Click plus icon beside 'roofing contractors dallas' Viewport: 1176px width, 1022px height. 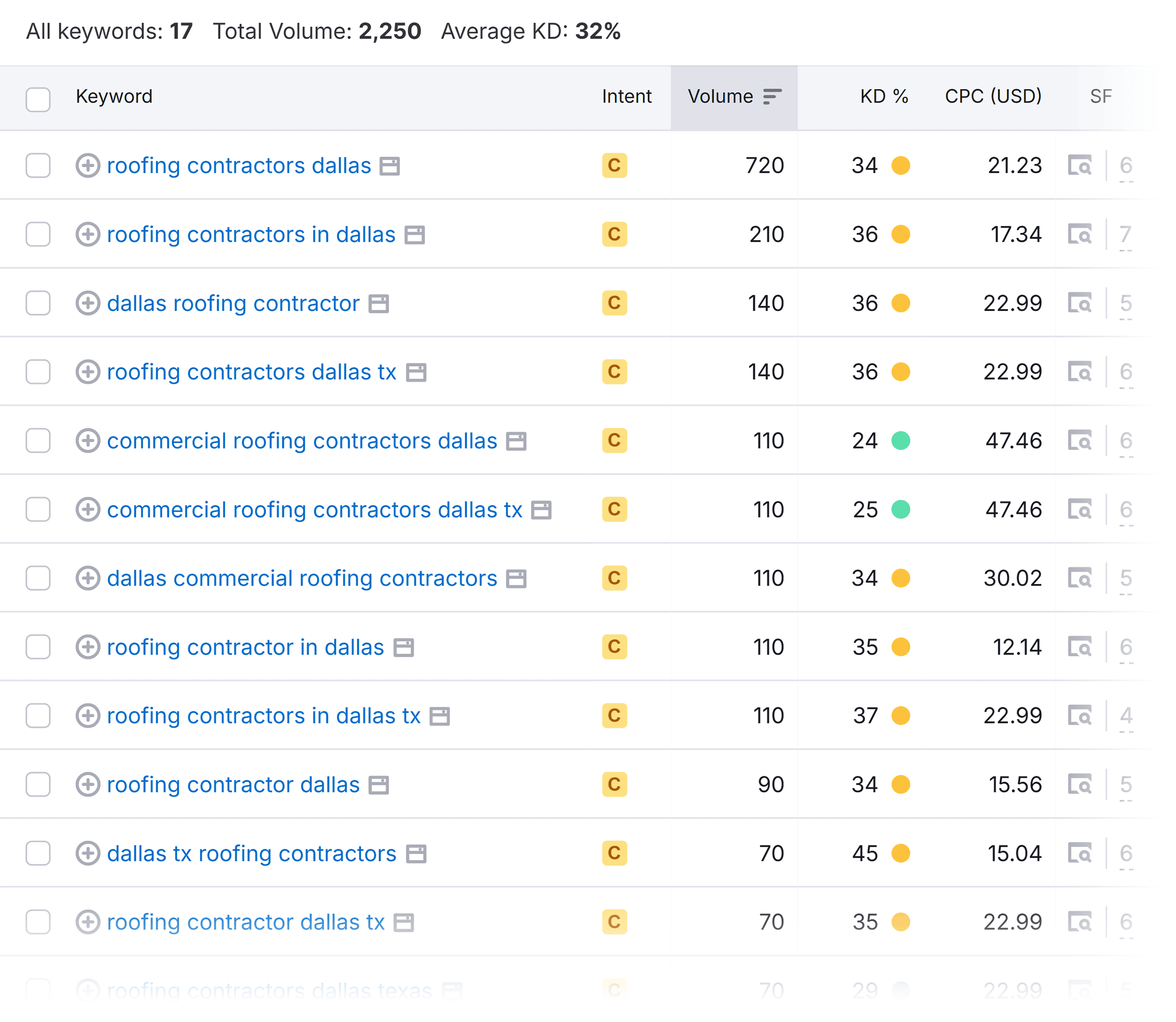[88, 165]
